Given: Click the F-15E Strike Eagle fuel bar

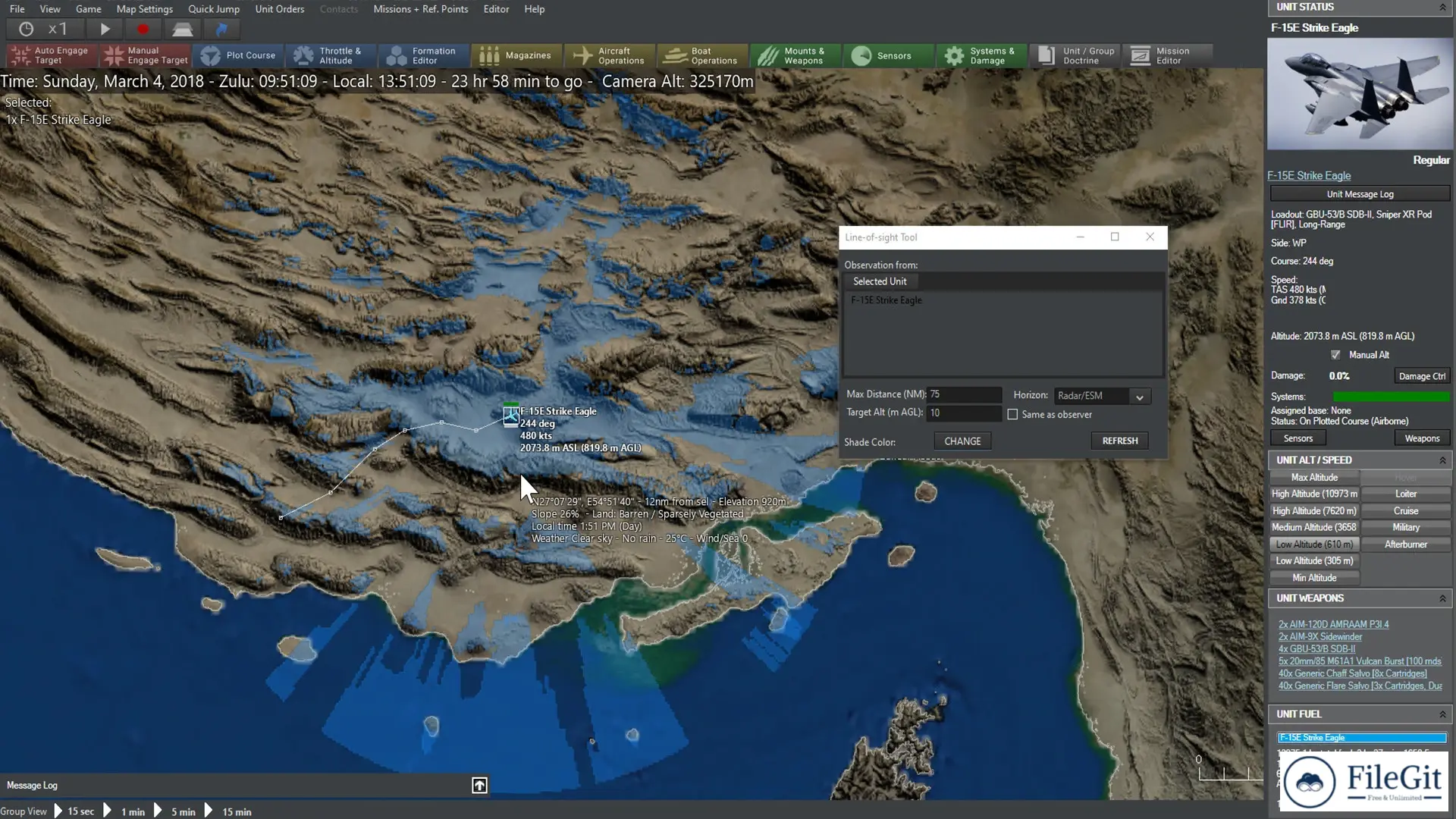Looking at the screenshot, I should point(1361,738).
